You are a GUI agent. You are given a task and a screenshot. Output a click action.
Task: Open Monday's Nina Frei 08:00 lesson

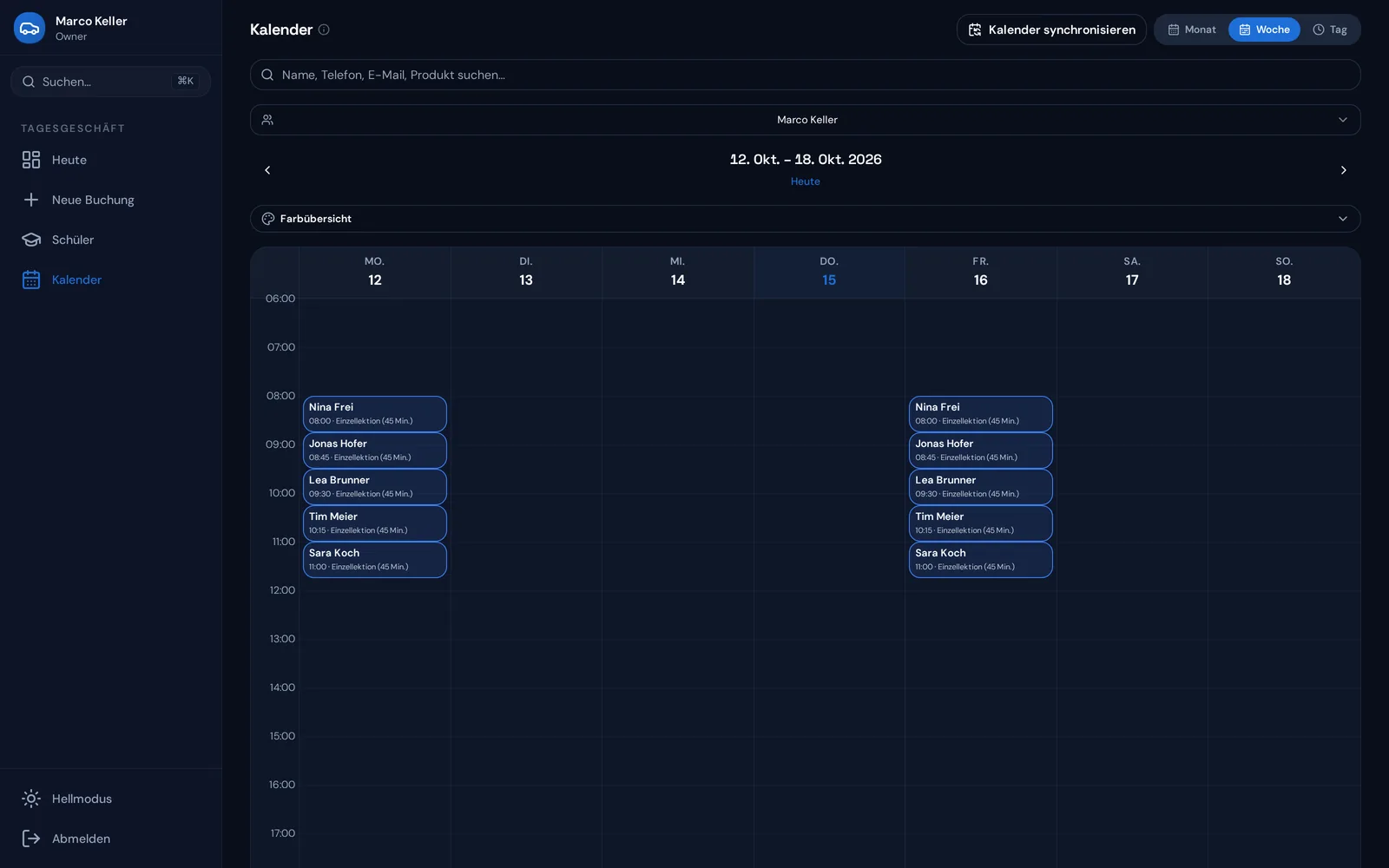click(375, 414)
